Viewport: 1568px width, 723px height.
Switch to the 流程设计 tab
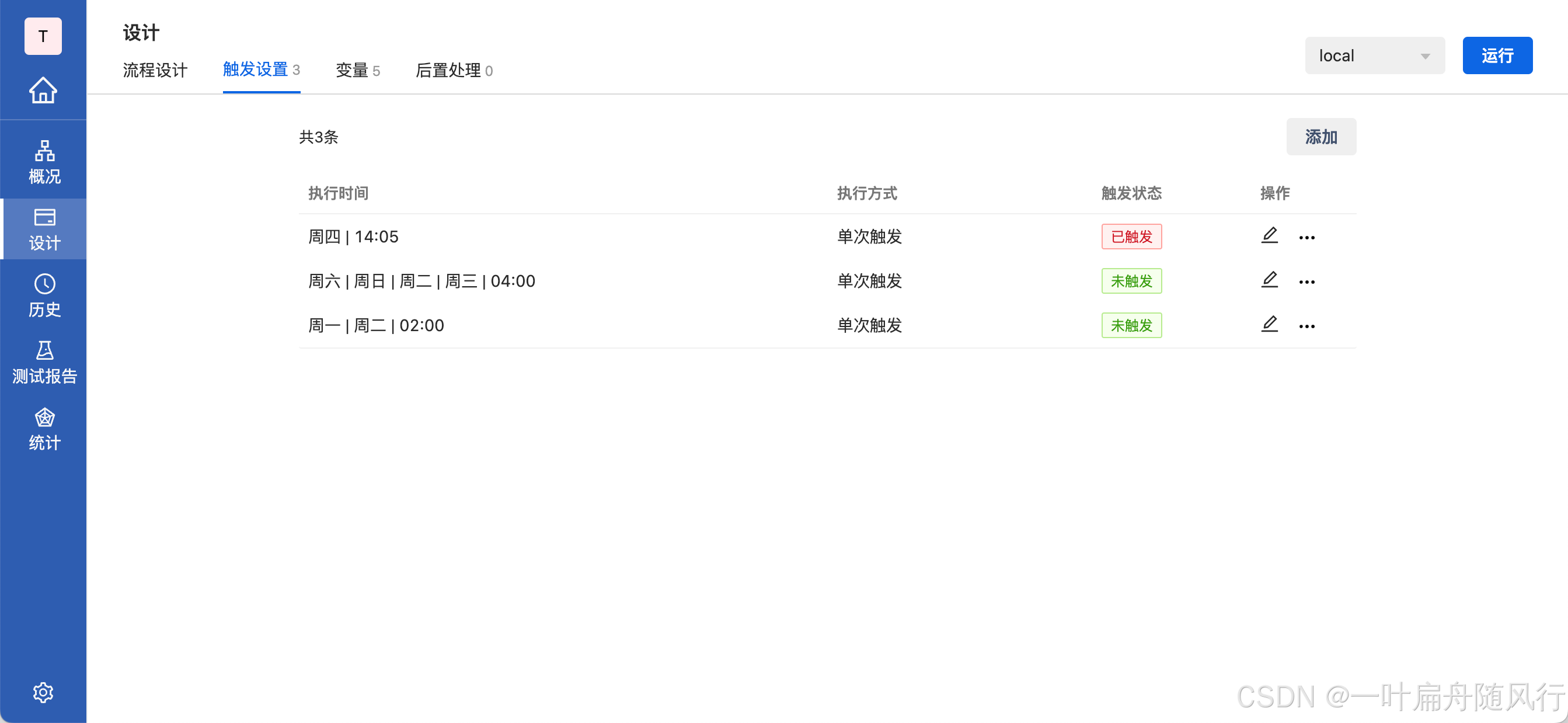[x=155, y=70]
